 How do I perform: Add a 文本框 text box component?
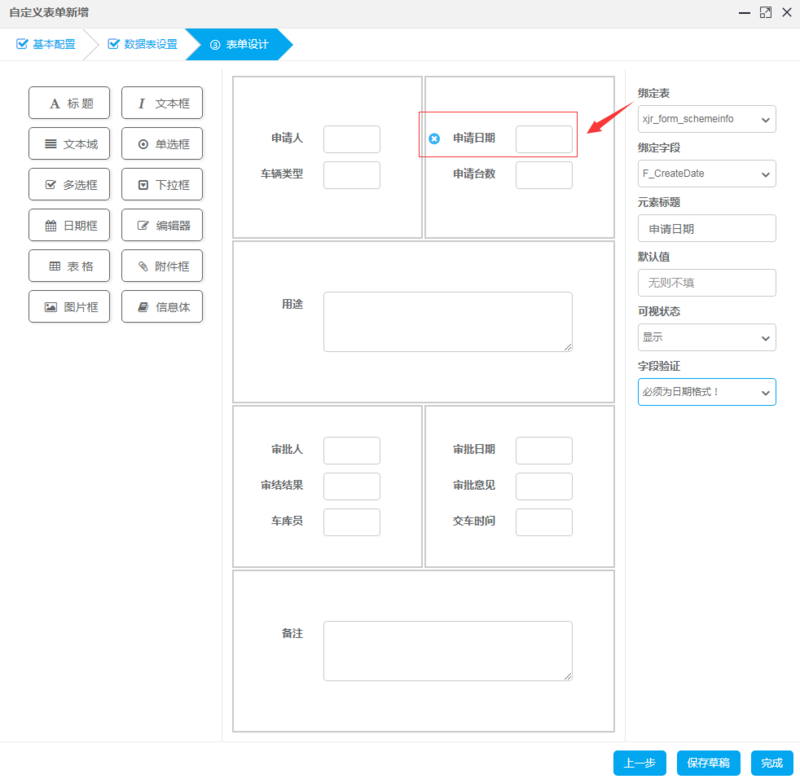(162, 103)
